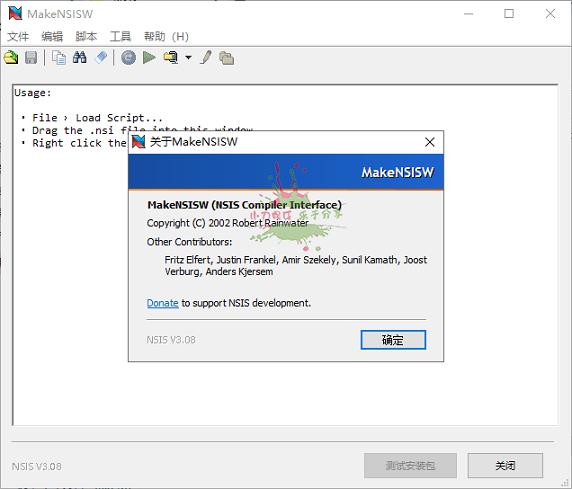Click the Copy log icon

coord(59,58)
